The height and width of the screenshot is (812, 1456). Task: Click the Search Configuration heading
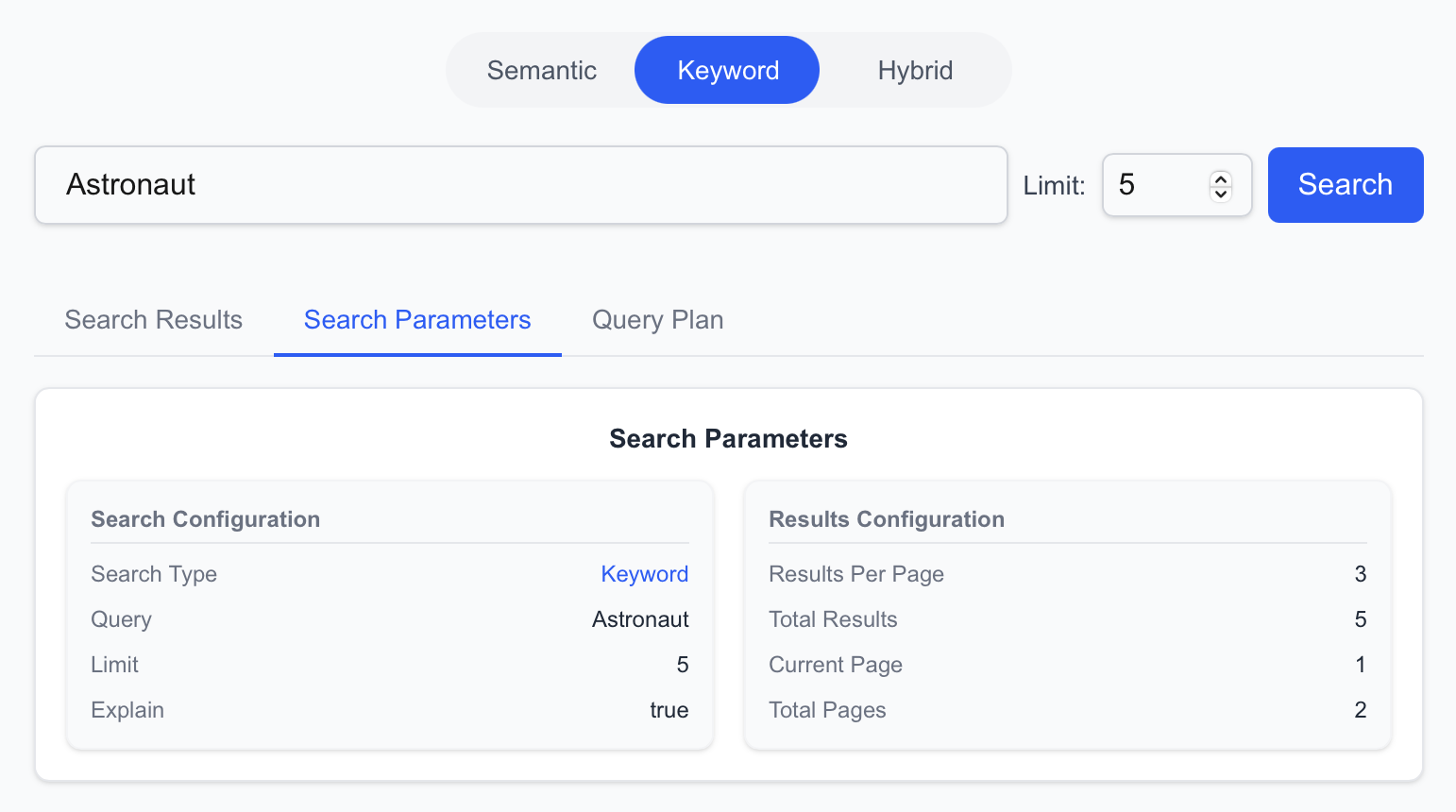click(x=205, y=518)
